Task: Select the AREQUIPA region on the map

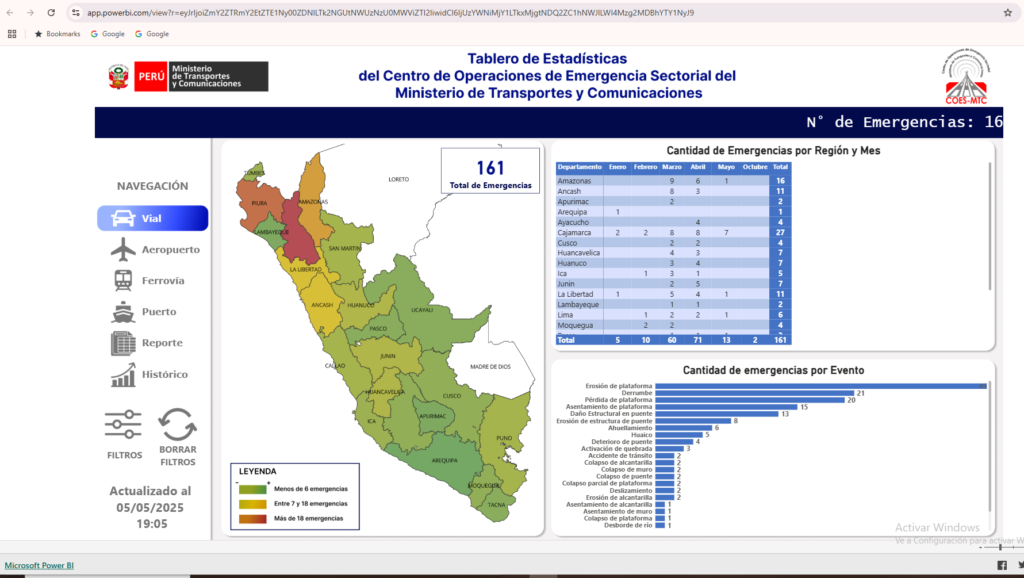Action: click(x=445, y=460)
